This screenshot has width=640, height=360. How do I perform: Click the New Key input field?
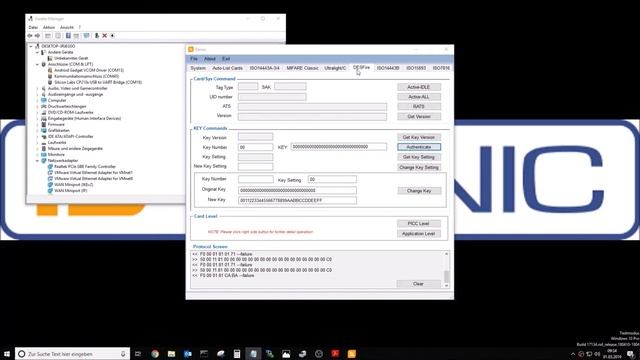coord(297,200)
